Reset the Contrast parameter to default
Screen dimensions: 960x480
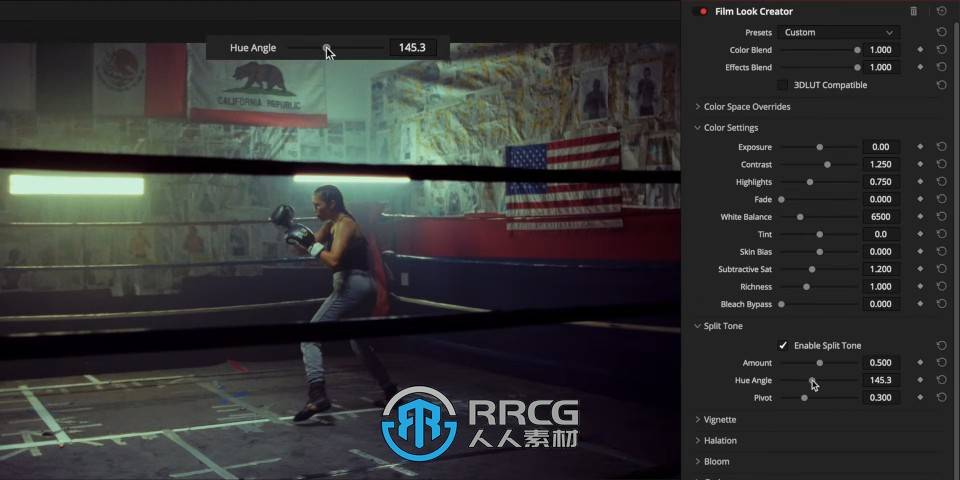tap(941, 164)
